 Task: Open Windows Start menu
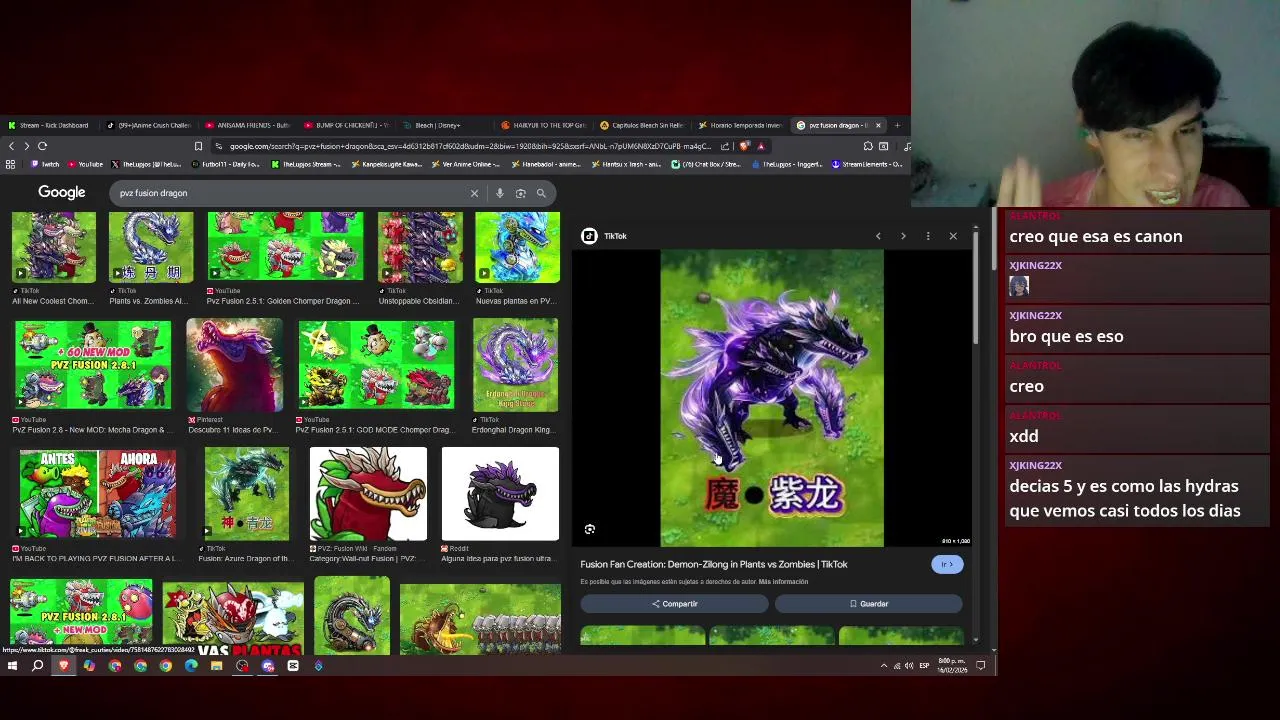[12, 665]
